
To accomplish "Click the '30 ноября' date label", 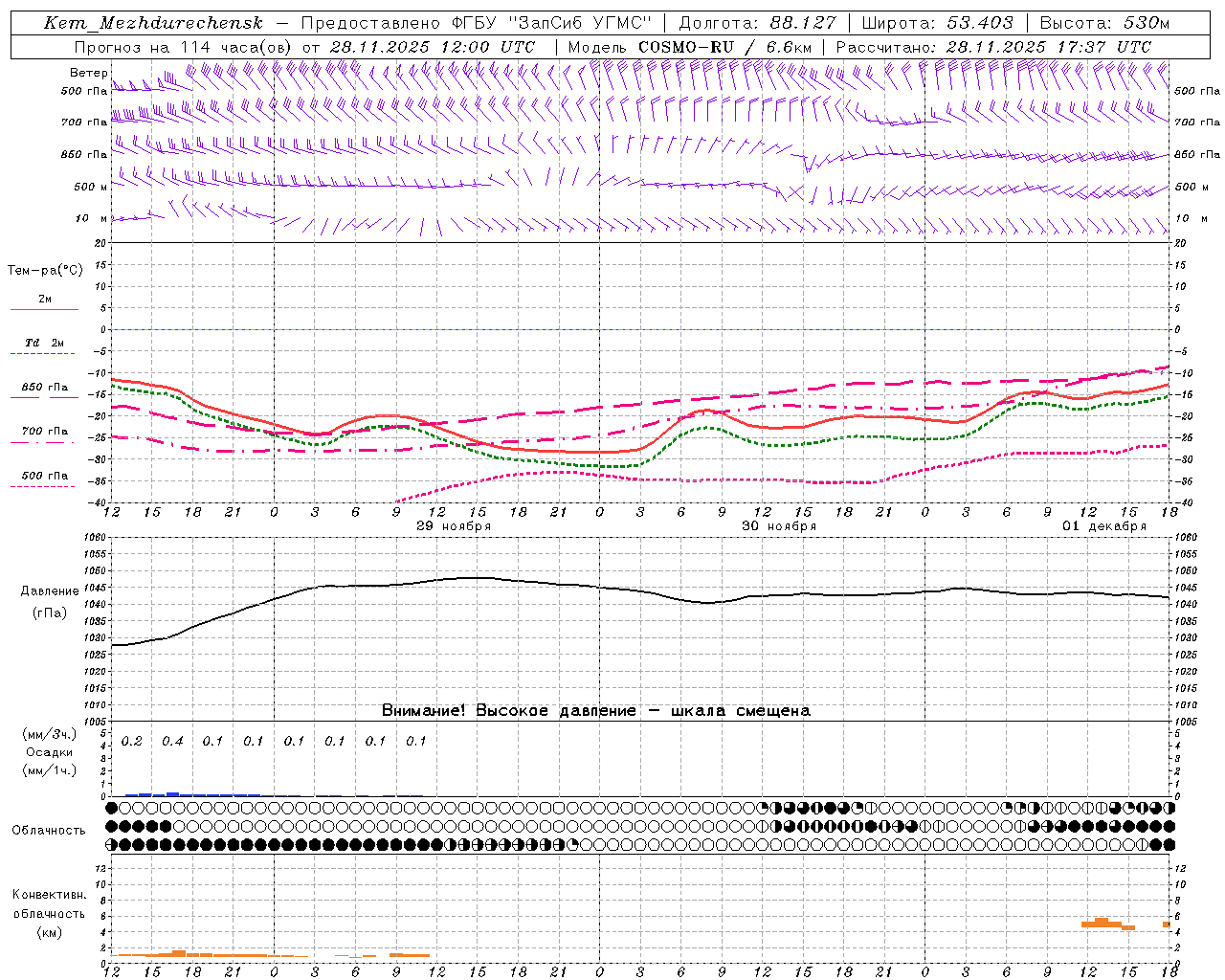I will [x=779, y=526].
